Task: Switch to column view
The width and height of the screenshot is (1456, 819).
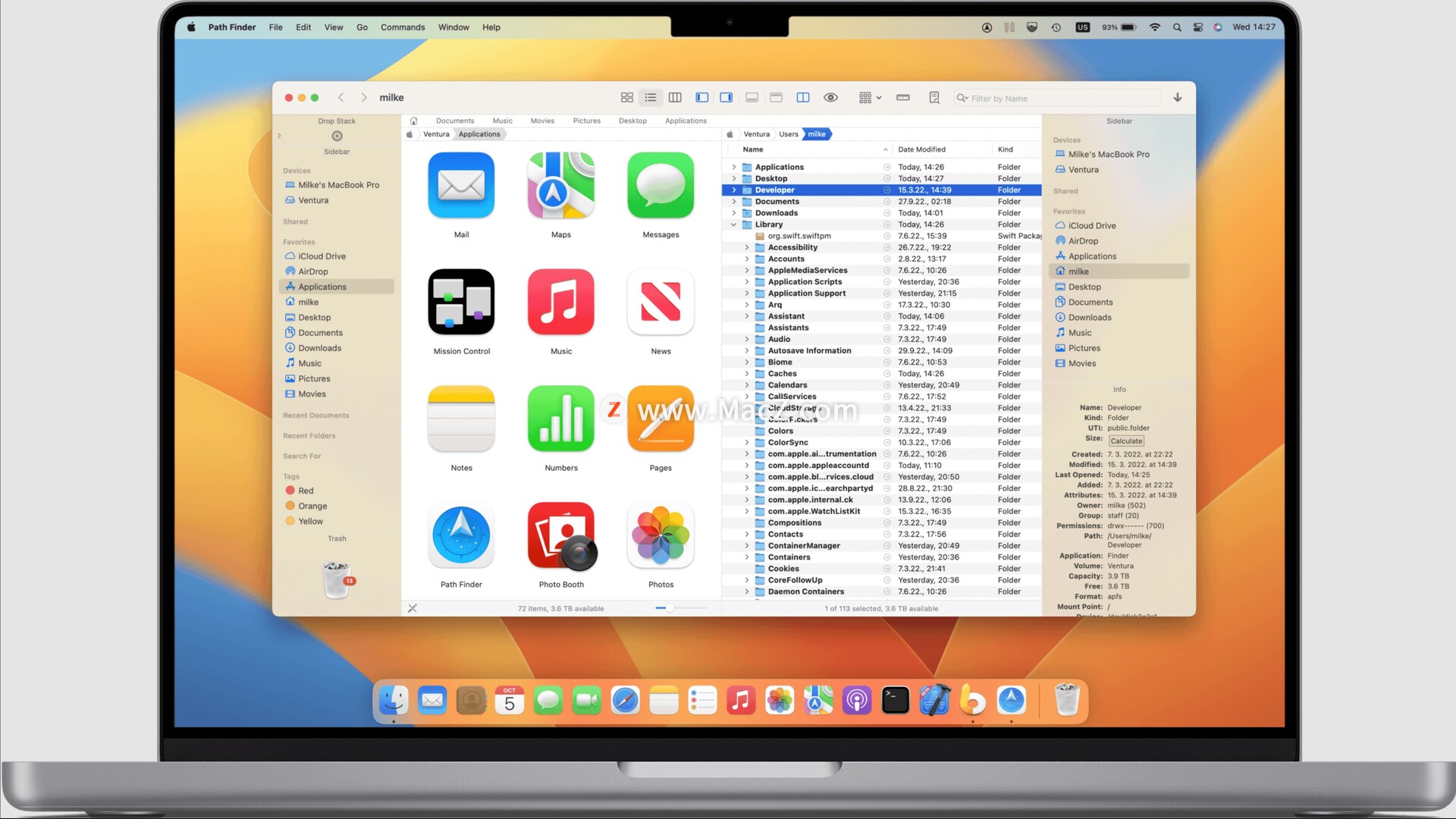Action: 675,98
